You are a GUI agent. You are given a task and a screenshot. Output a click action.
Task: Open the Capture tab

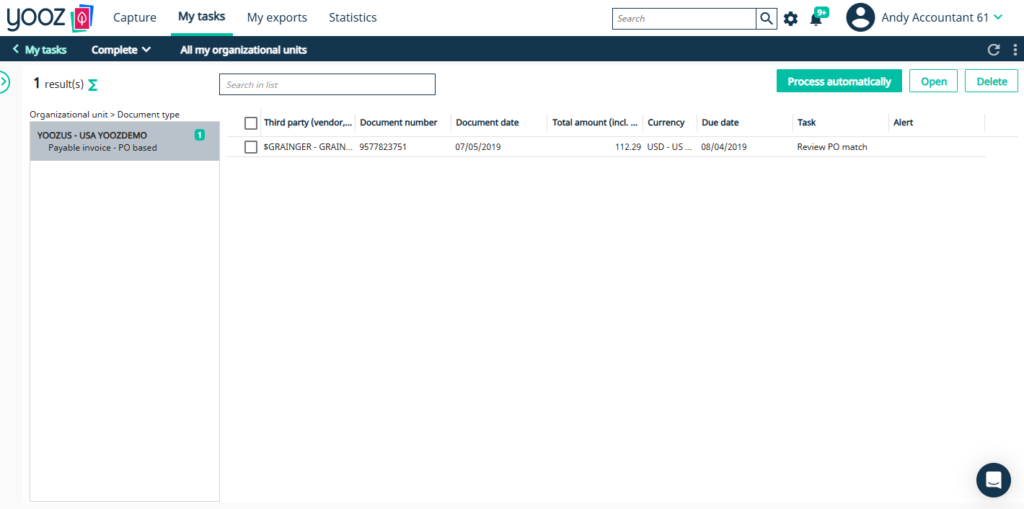(x=135, y=18)
